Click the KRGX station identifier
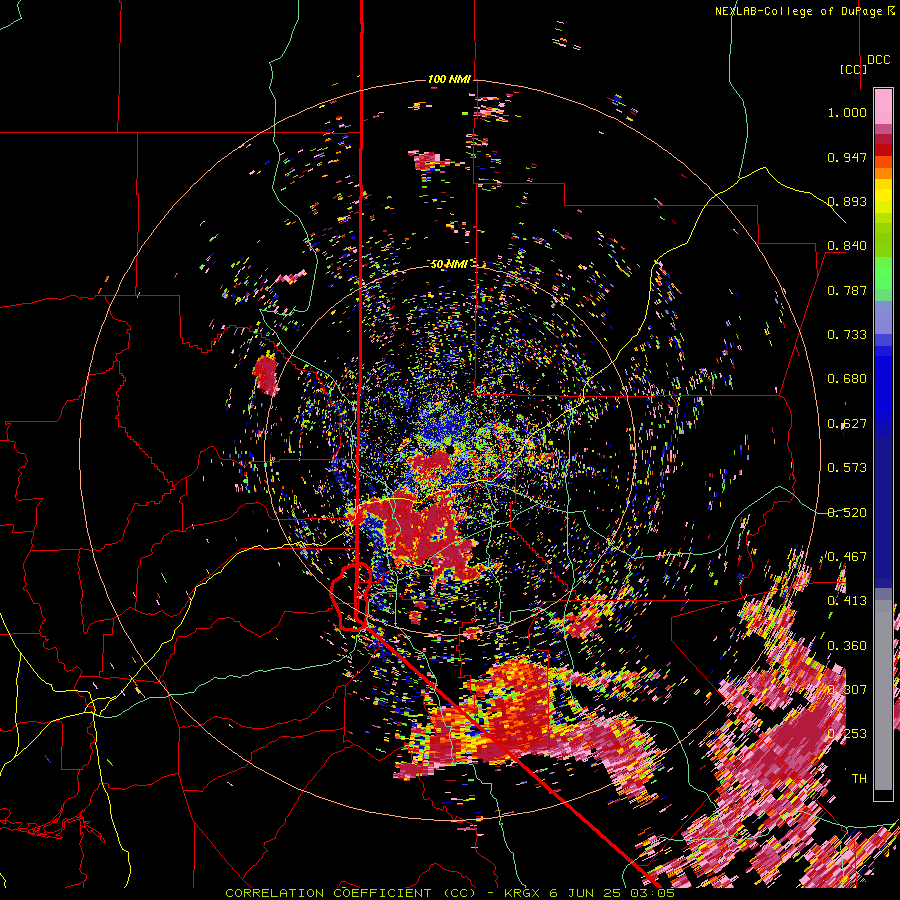This screenshot has width=900, height=900. click(x=522, y=893)
